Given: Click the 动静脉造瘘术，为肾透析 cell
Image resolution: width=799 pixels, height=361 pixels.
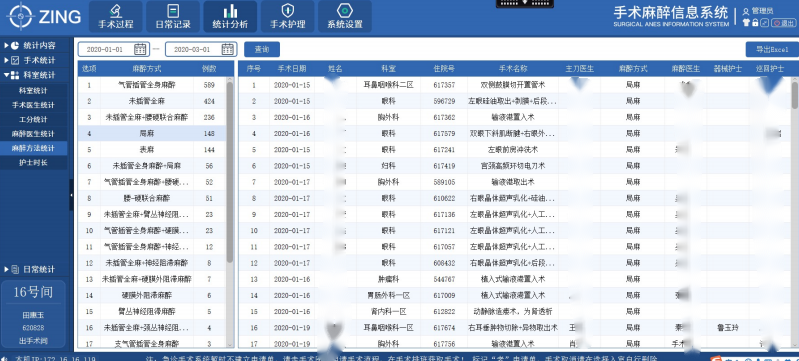Looking at the screenshot, I should point(513,312).
